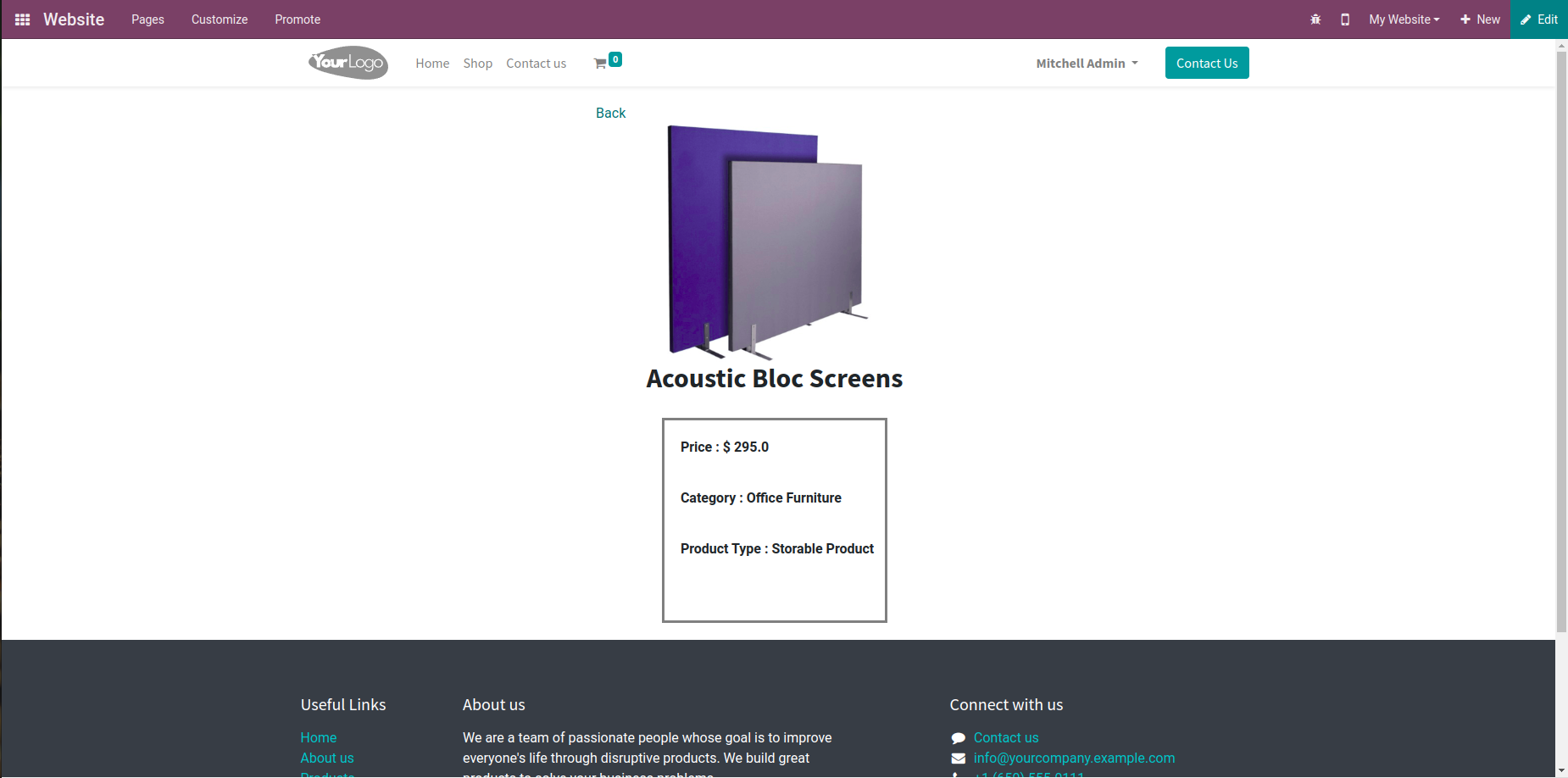The height and width of the screenshot is (778, 1568).
Task: Click the Acoustic Bloc Screens product image
Action: click(x=767, y=242)
